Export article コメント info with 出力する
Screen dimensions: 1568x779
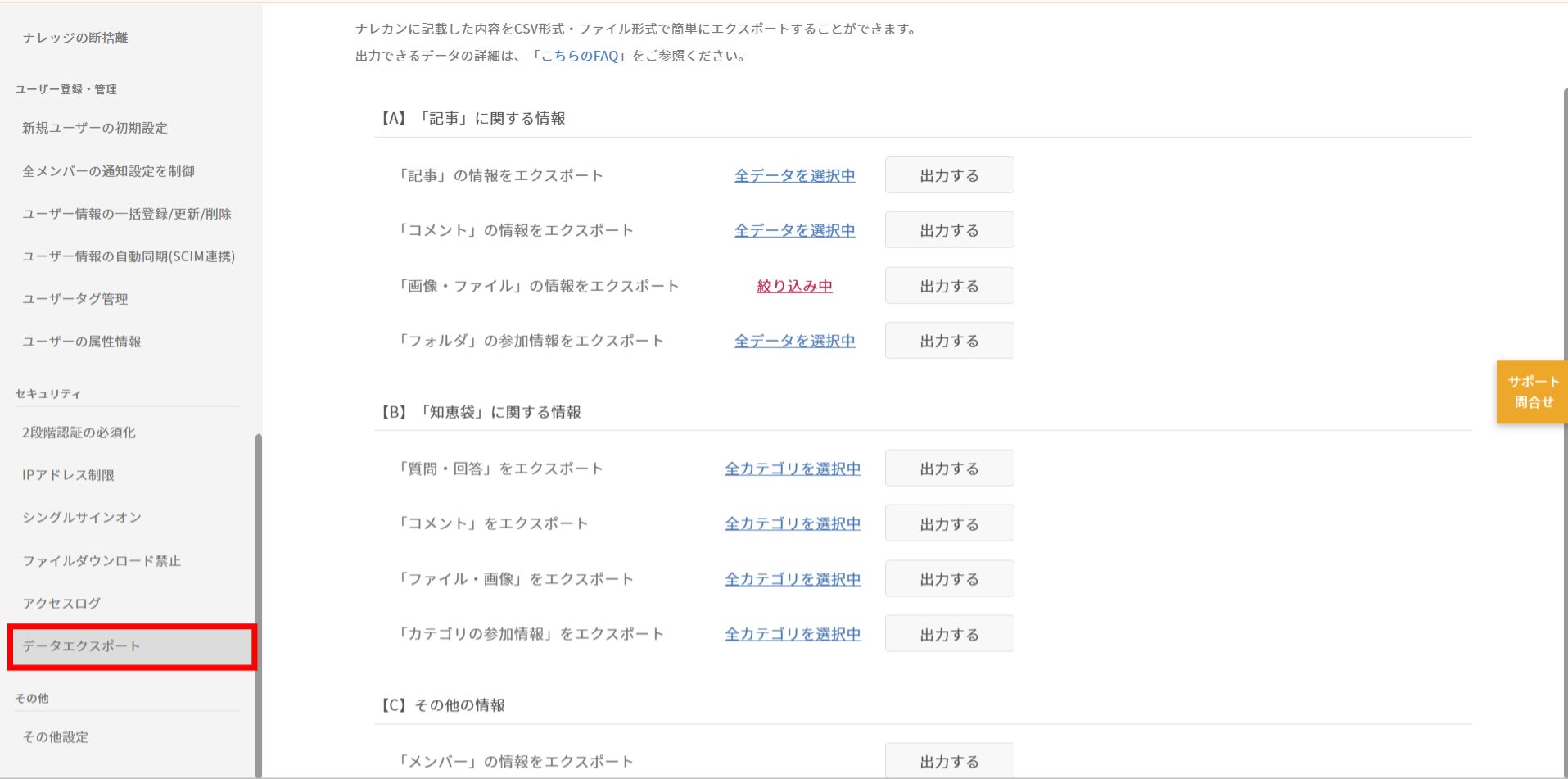pyautogui.click(x=949, y=230)
